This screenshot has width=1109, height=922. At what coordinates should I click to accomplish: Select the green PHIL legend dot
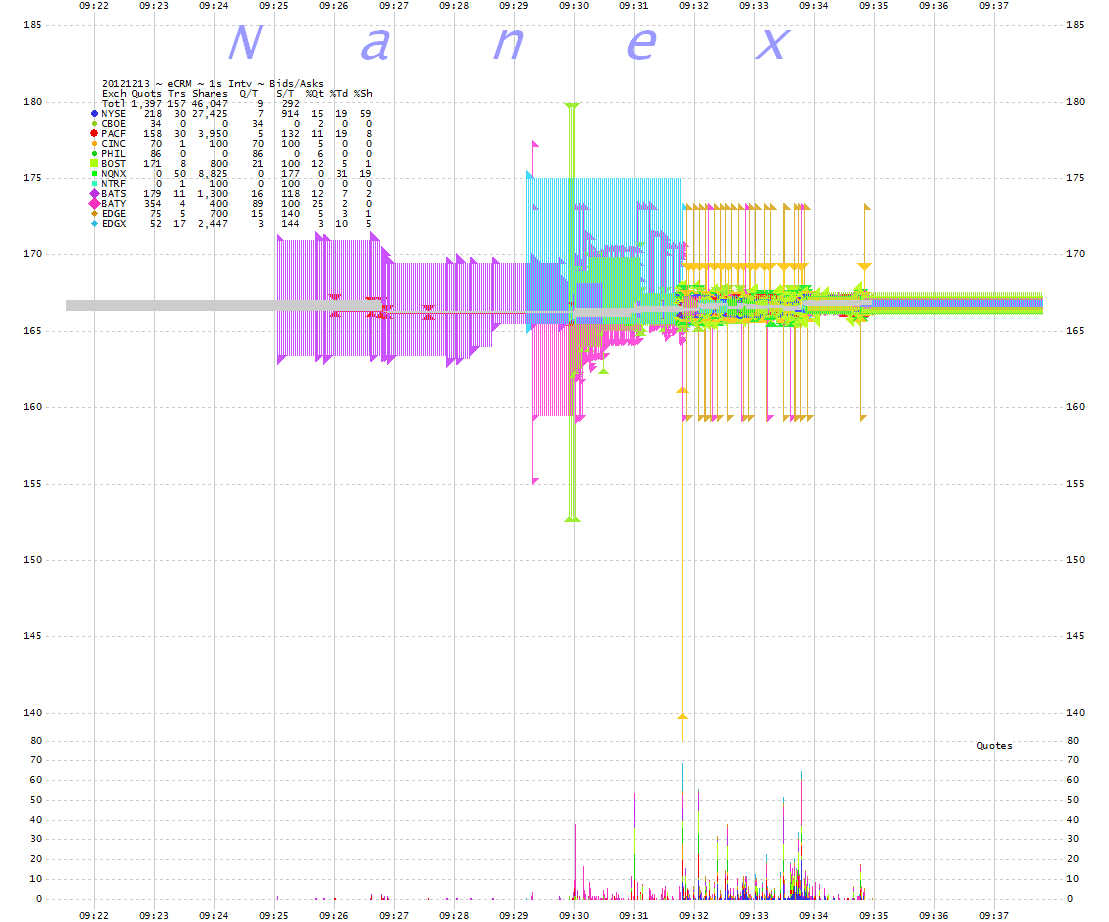(x=94, y=153)
